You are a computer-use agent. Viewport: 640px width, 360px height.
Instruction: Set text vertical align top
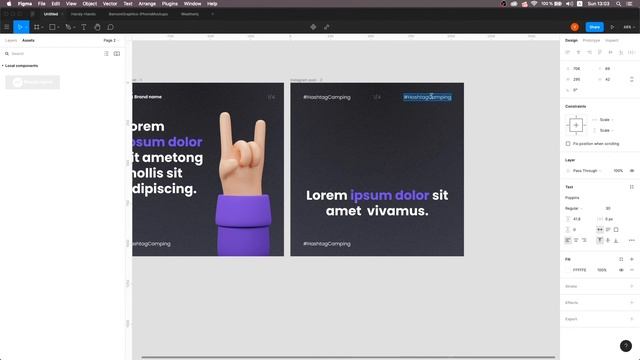(x=600, y=240)
